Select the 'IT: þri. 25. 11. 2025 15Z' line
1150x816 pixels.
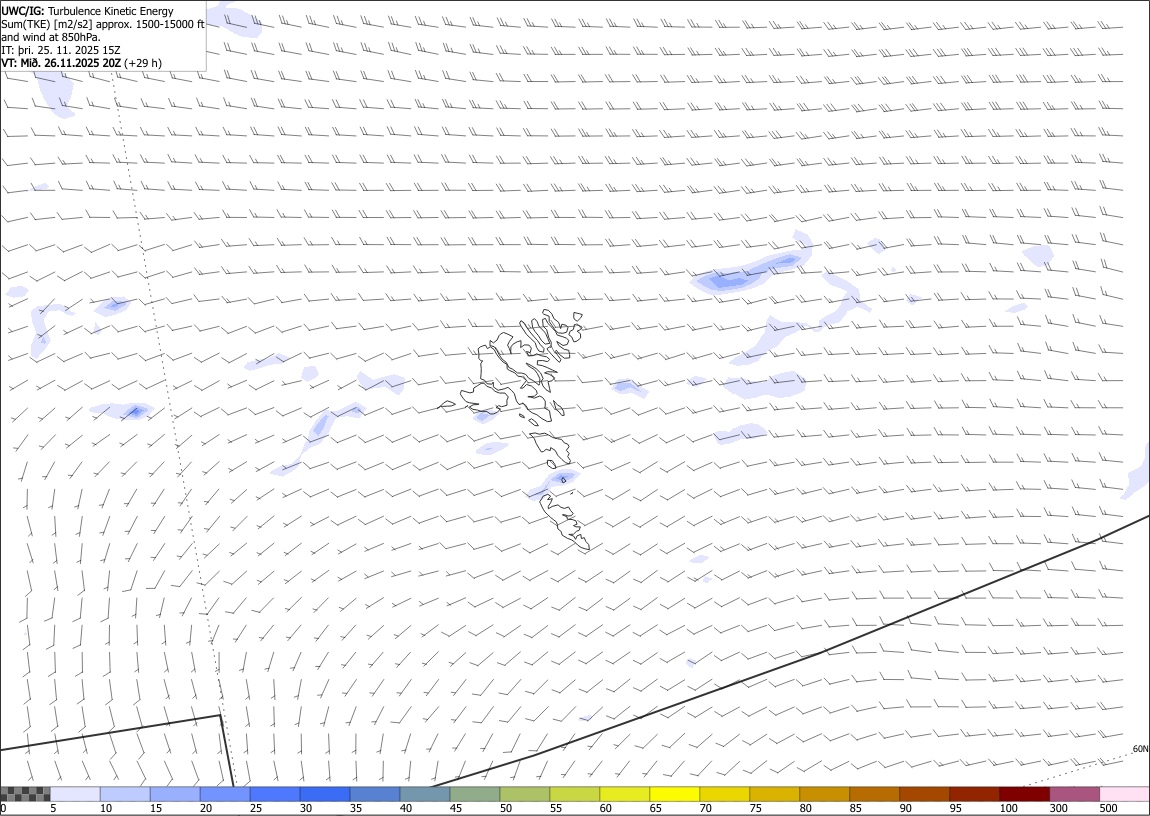(61, 50)
